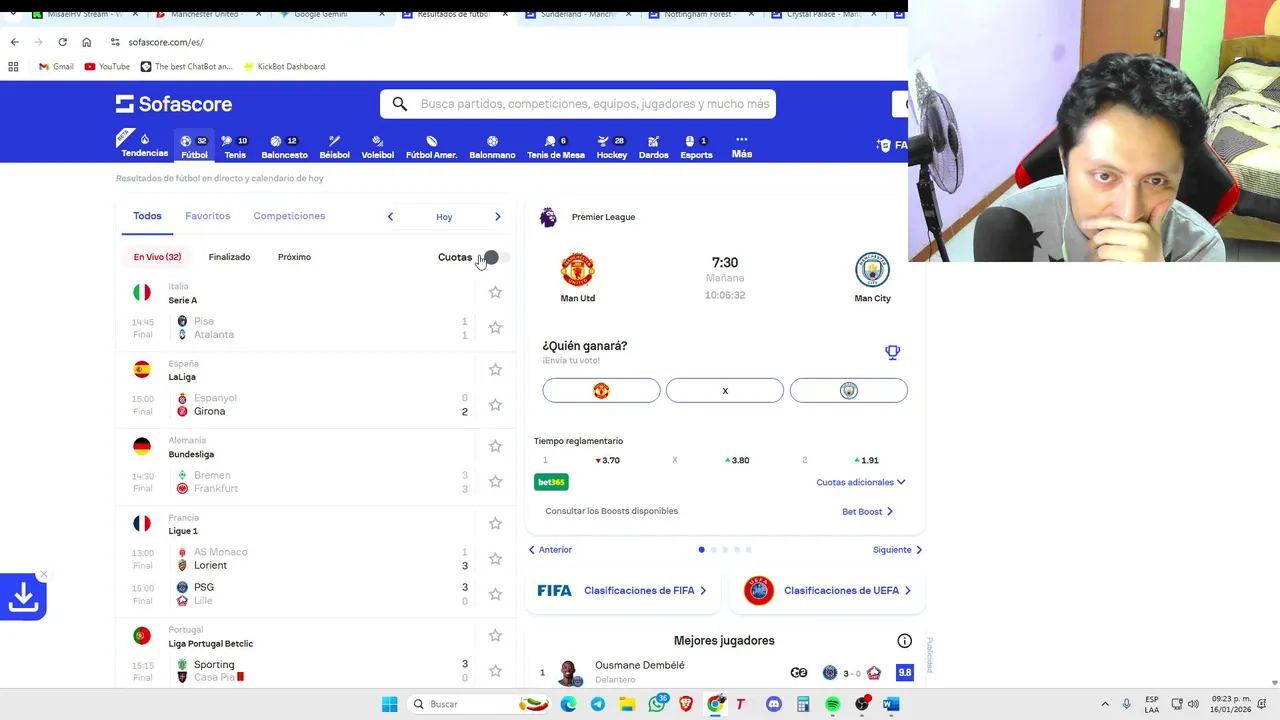1280x720 pixels.
Task: Open the Esports section
Action: (696, 146)
